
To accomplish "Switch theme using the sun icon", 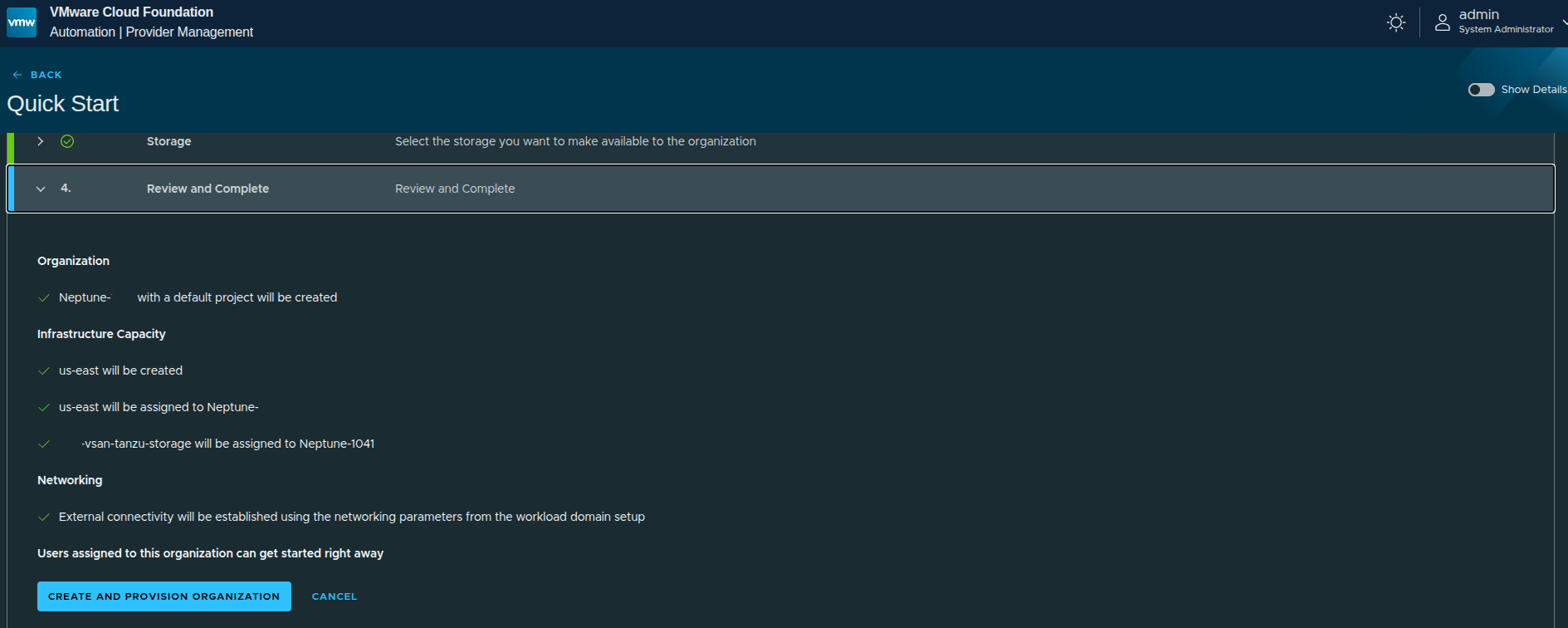I will point(1396,22).
